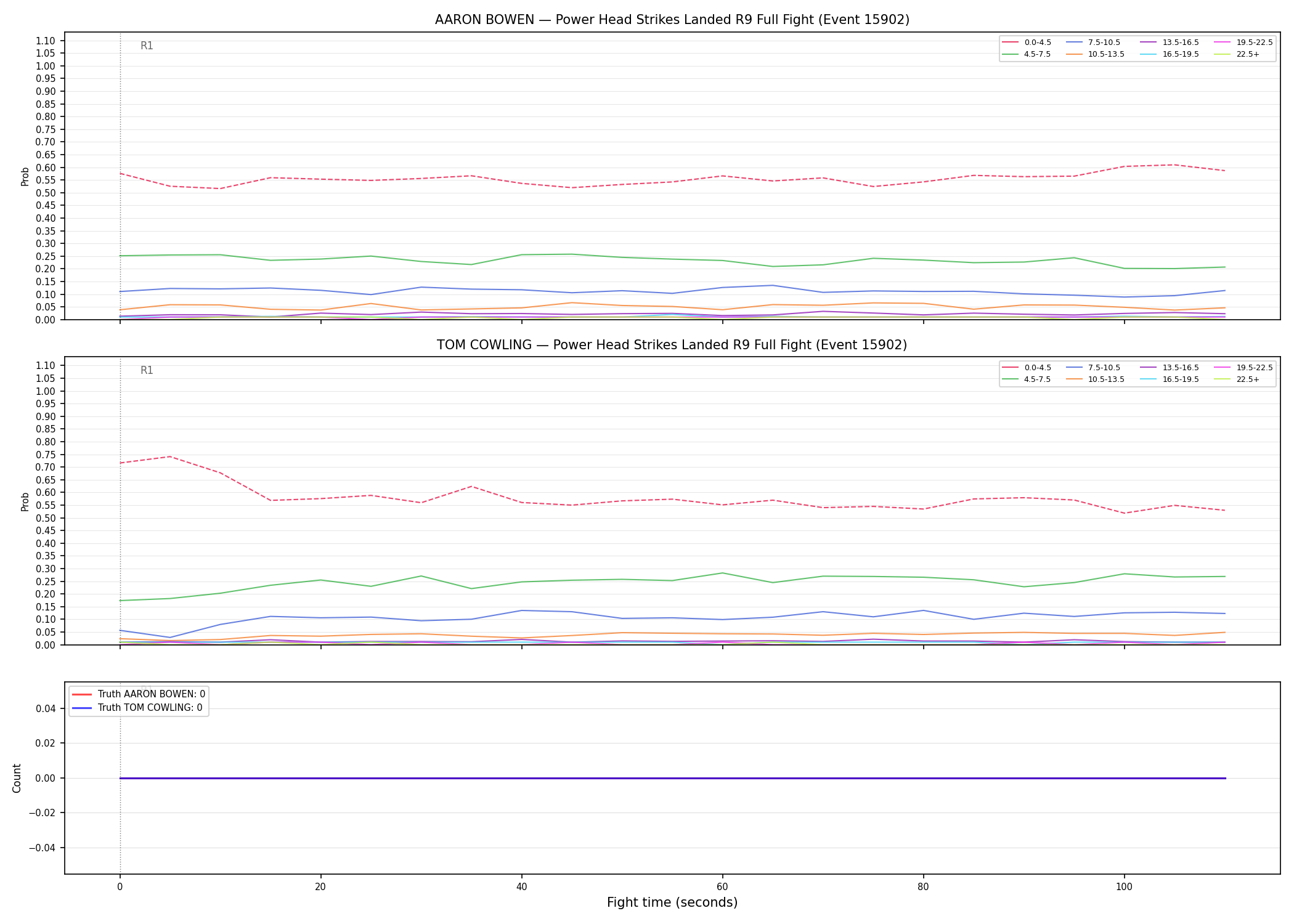Pick the 22.5+ legend entry in Tom Cowling chart
This screenshot has height=924, width=1294.
(1237, 379)
